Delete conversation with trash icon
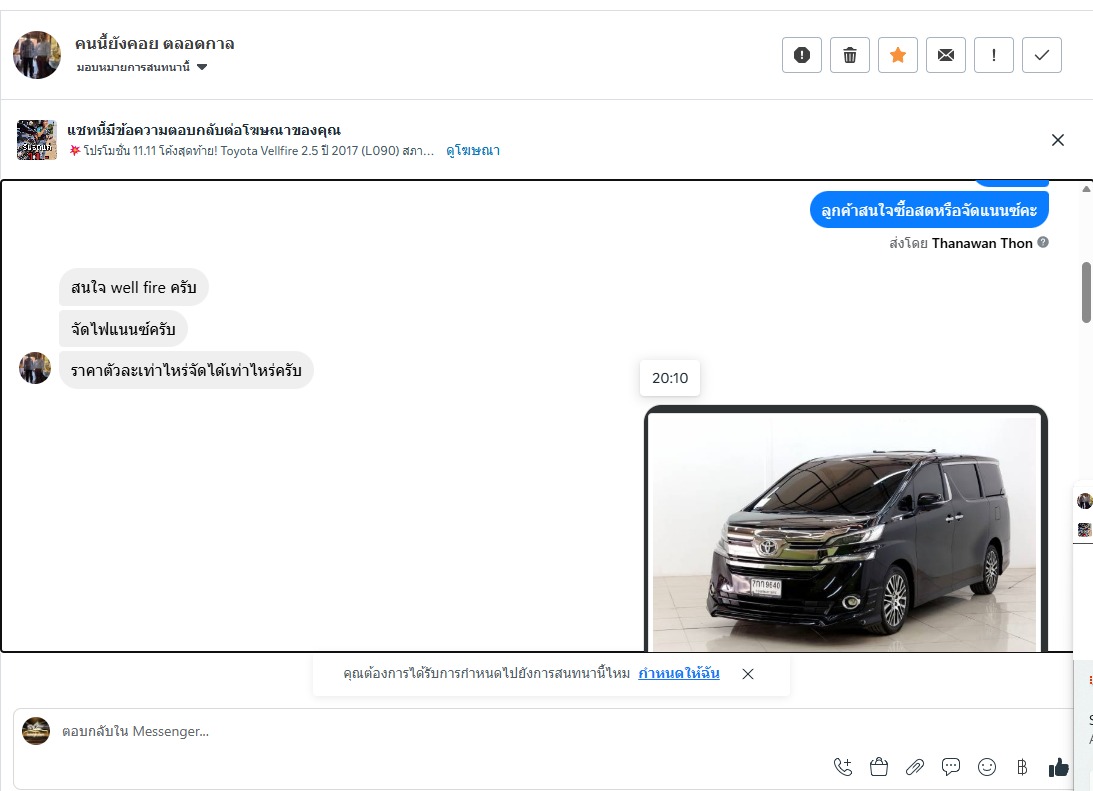This screenshot has width=1093, height=791. (x=850, y=55)
